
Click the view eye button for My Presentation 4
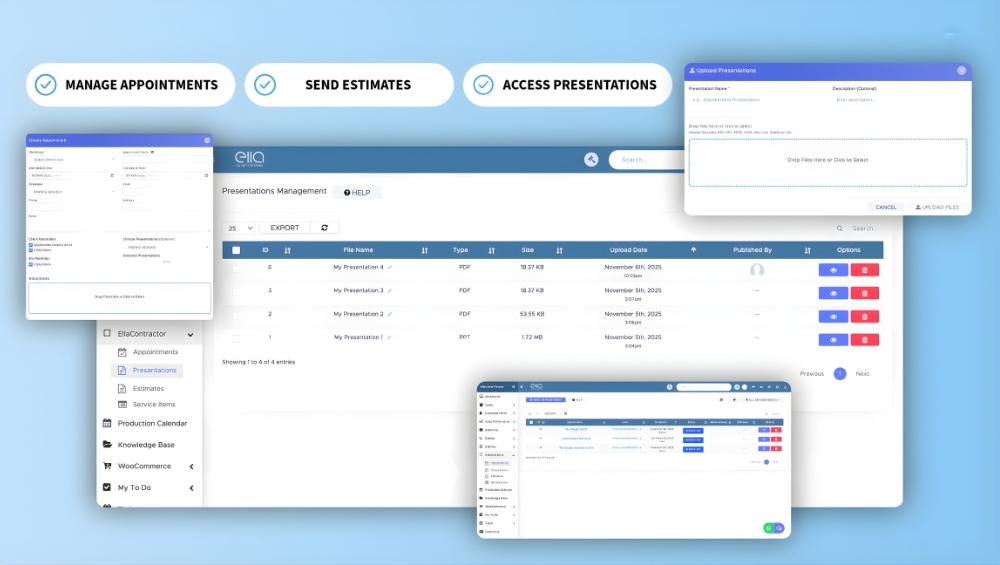click(x=833, y=270)
